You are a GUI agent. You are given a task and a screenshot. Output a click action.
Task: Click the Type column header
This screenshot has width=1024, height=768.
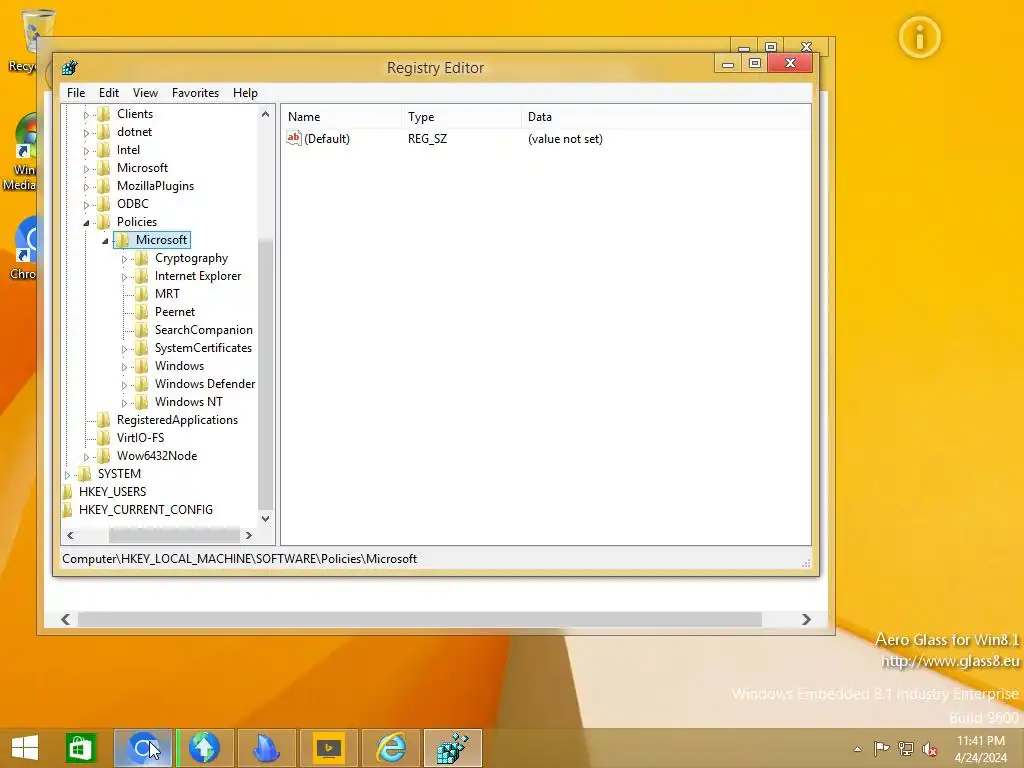coord(461,117)
